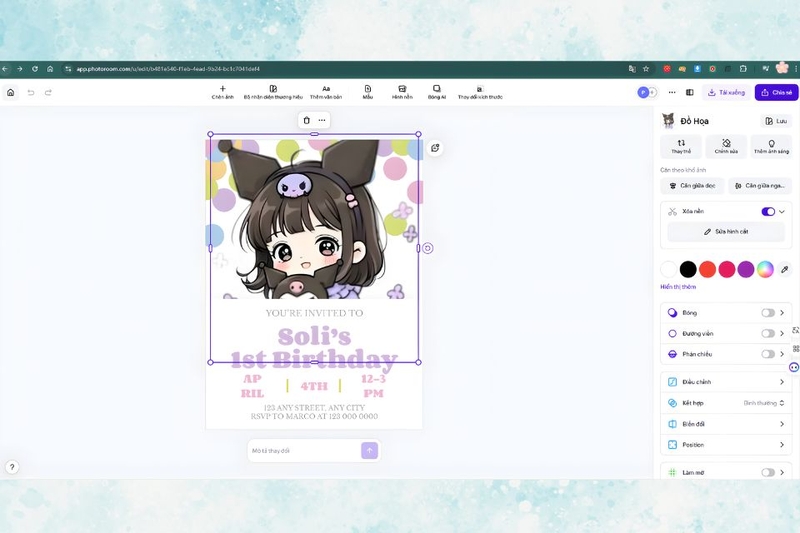The height and width of the screenshot is (533, 800).
Task: Click the user avatar in toolbar
Action: coord(643,92)
